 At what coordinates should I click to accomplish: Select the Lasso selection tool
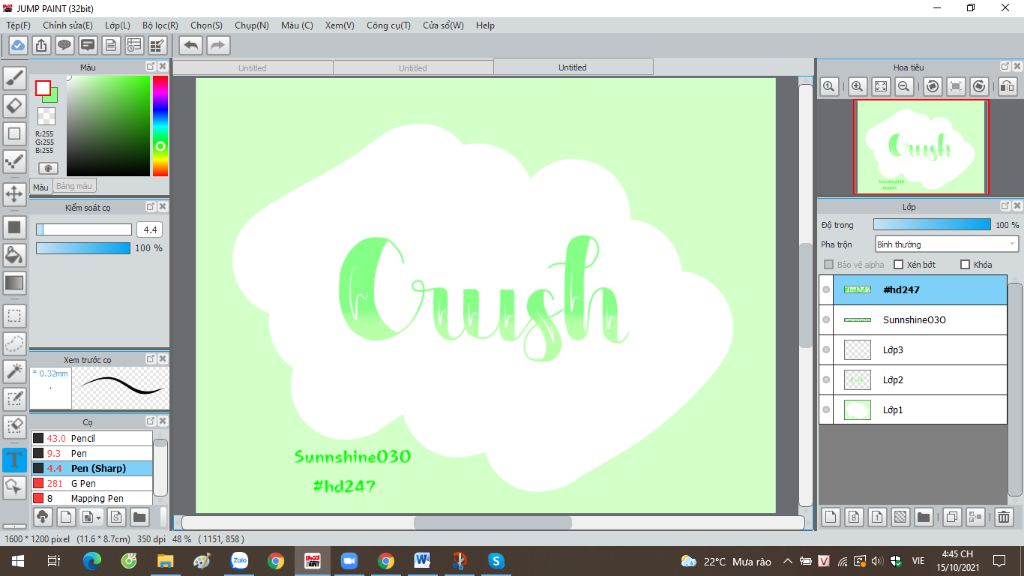(x=14, y=344)
